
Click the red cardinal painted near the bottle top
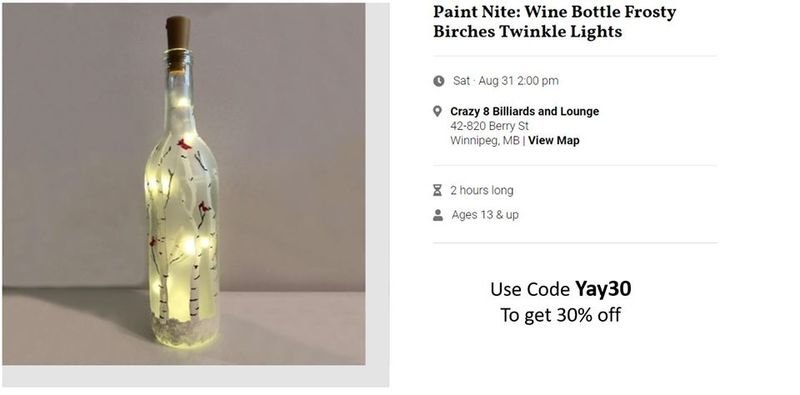click(x=184, y=144)
